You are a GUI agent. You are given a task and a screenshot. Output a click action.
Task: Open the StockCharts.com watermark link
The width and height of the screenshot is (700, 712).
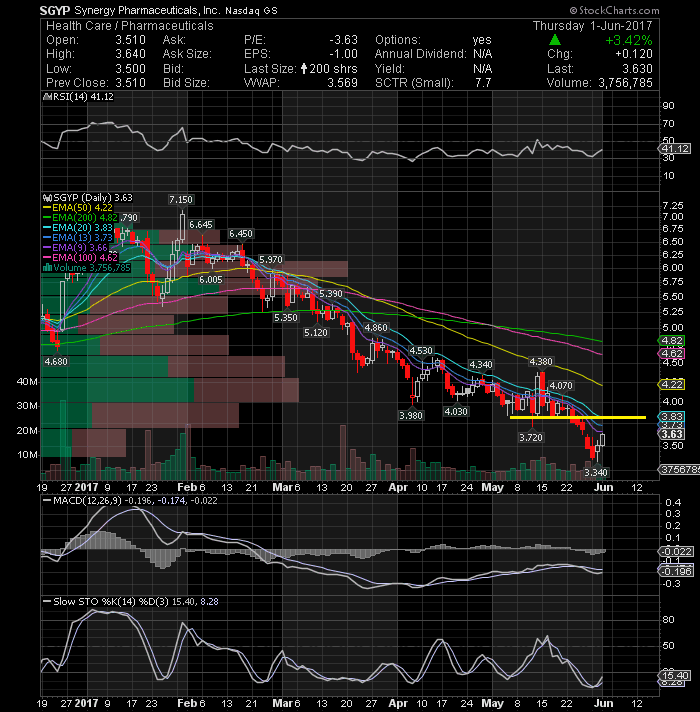click(x=614, y=10)
